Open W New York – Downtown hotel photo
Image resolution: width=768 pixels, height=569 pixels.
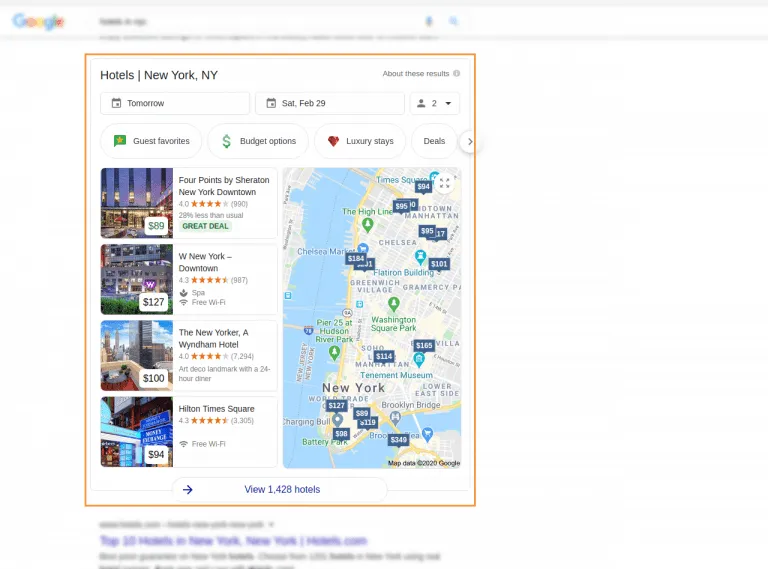coord(137,279)
